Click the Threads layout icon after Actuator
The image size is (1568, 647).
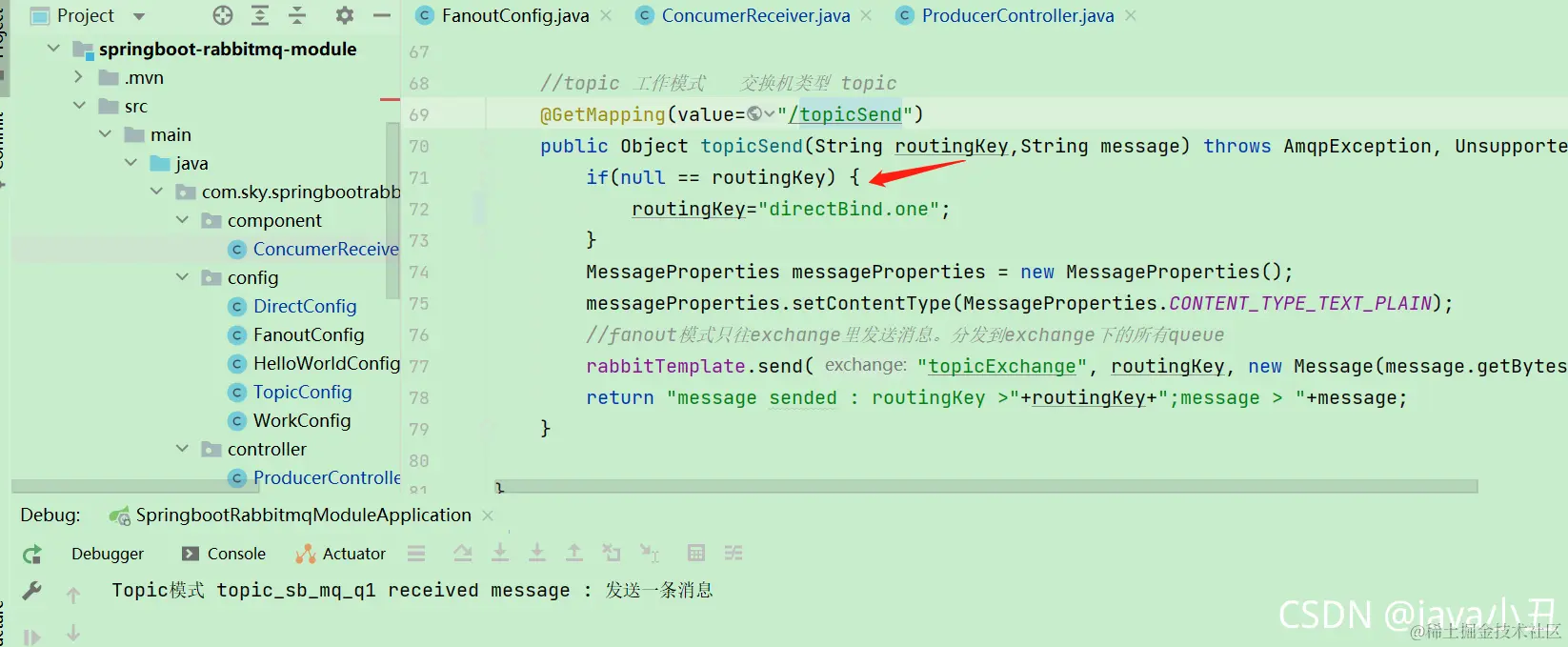point(416,553)
